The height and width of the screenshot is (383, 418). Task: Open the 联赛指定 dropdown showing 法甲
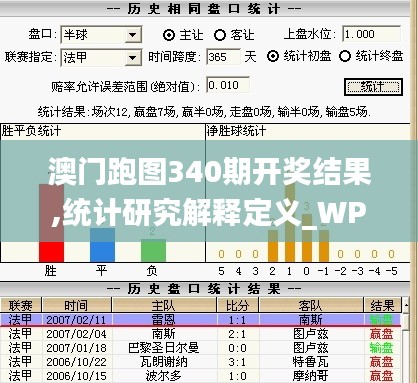pos(101,58)
